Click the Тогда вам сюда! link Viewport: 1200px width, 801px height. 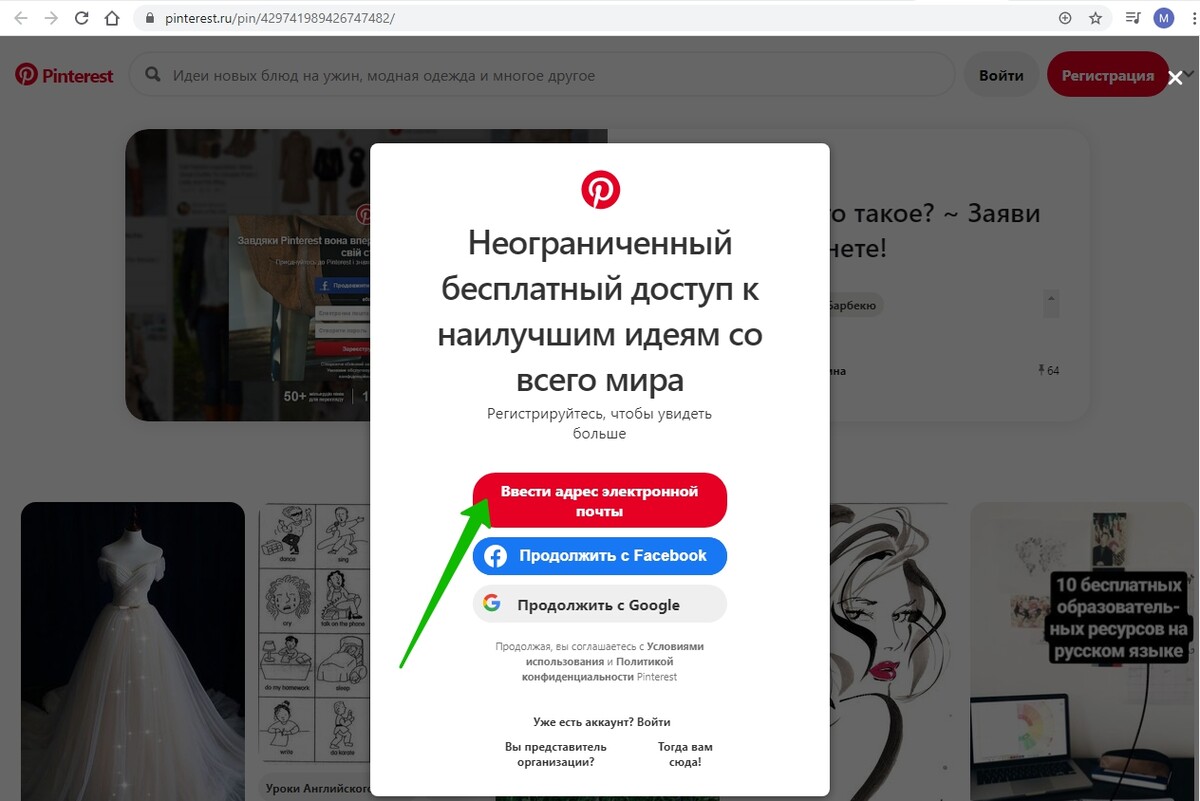[x=685, y=754]
